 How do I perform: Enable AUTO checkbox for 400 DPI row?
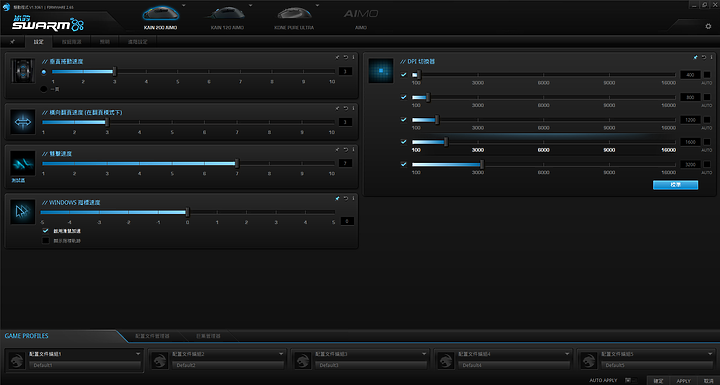coord(707,74)
